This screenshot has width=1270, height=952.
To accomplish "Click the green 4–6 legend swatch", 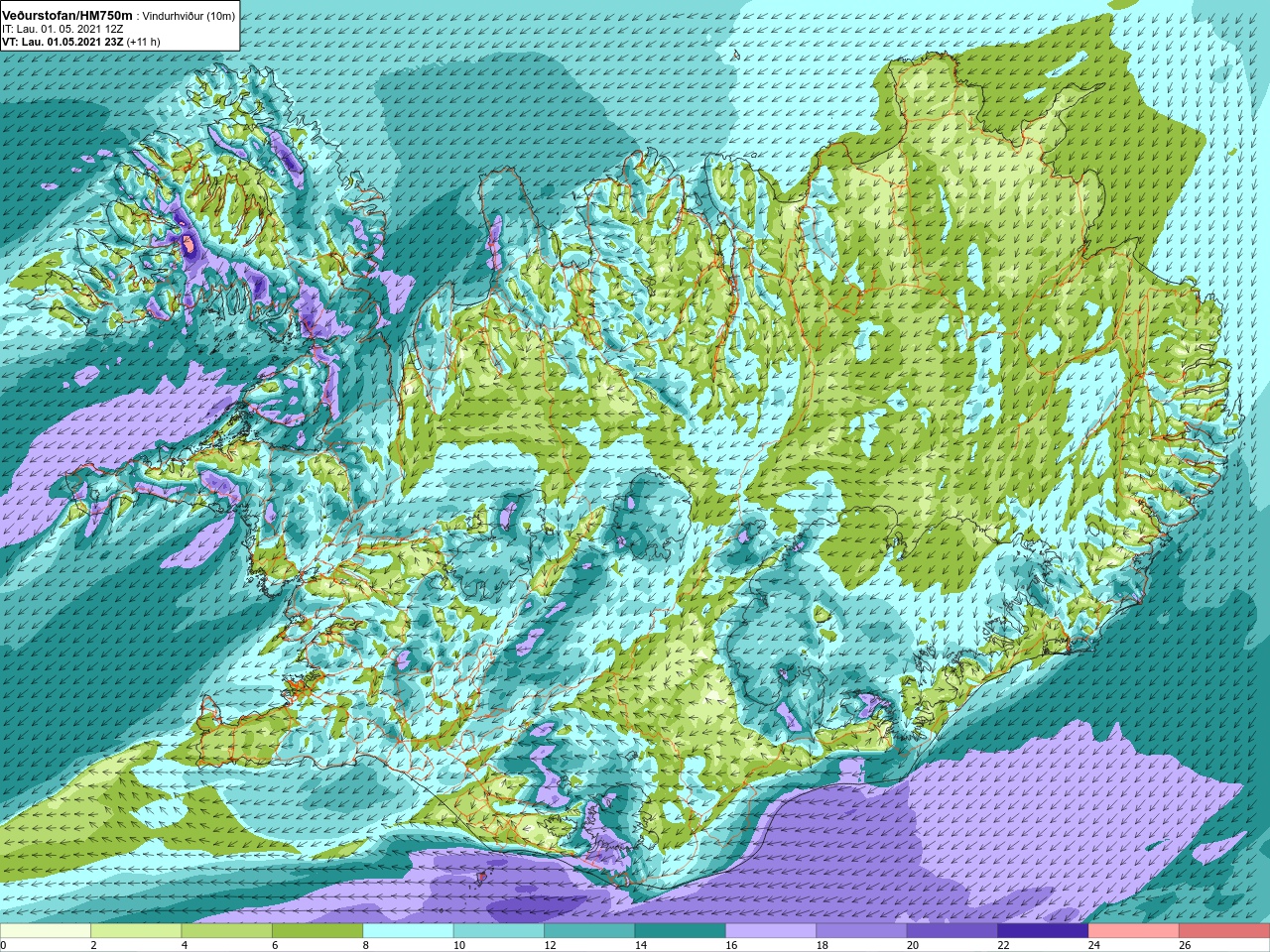I will (x=227, y=931).
